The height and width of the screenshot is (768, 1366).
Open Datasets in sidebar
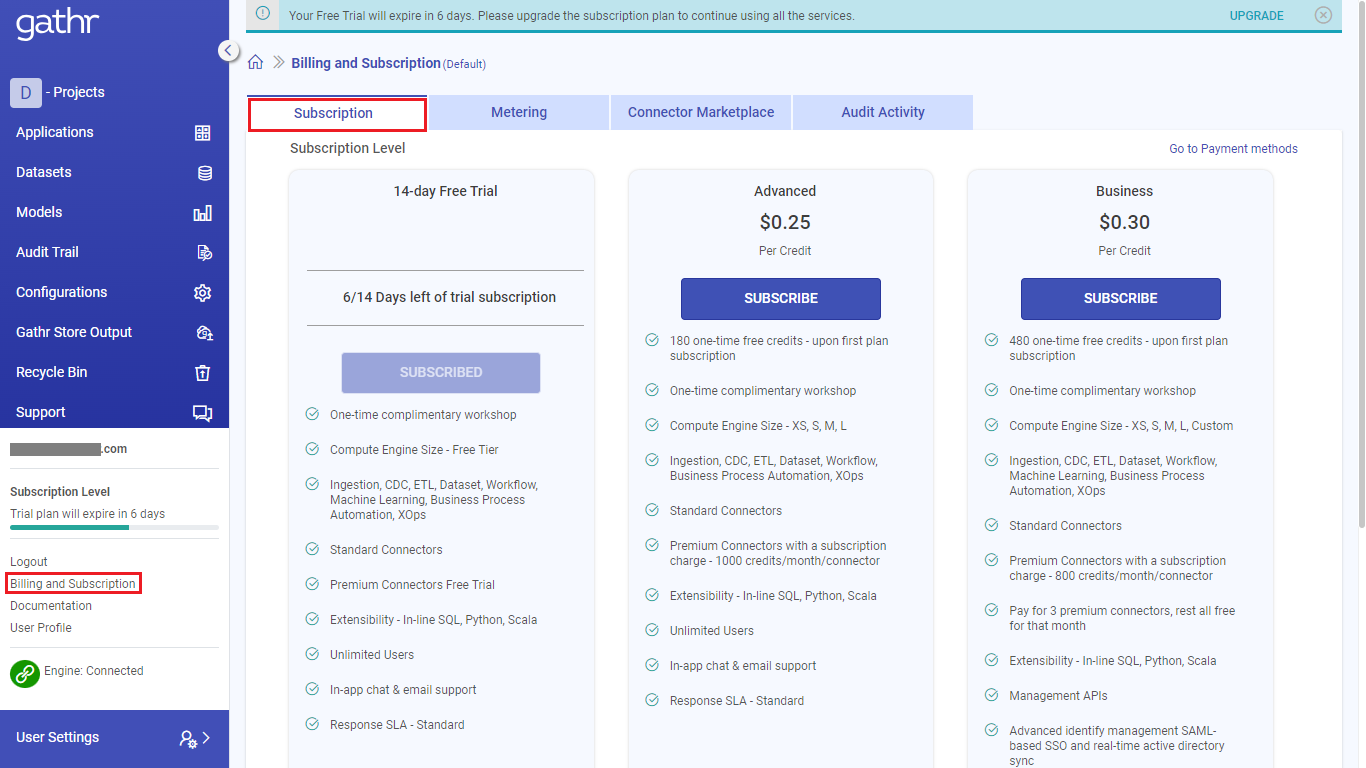(x=44, y=172)
